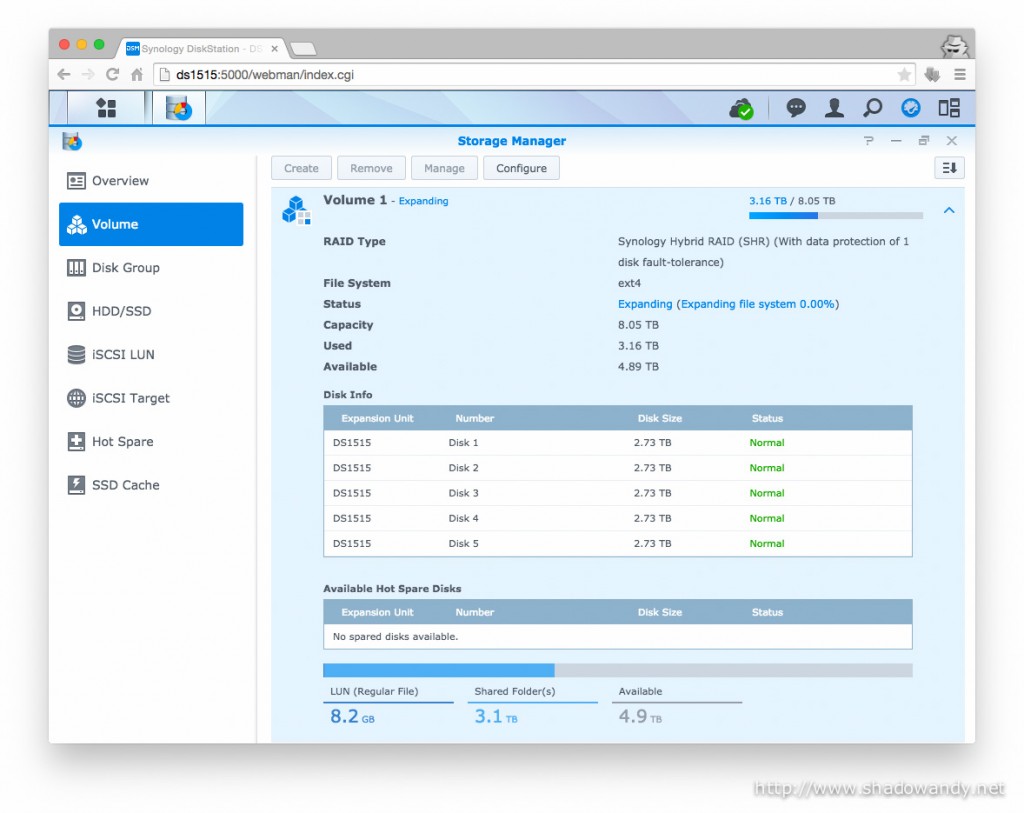Go to the HDD/SSD section
The width and height of the screenshot is (1024, 813).
coord(151,311)
